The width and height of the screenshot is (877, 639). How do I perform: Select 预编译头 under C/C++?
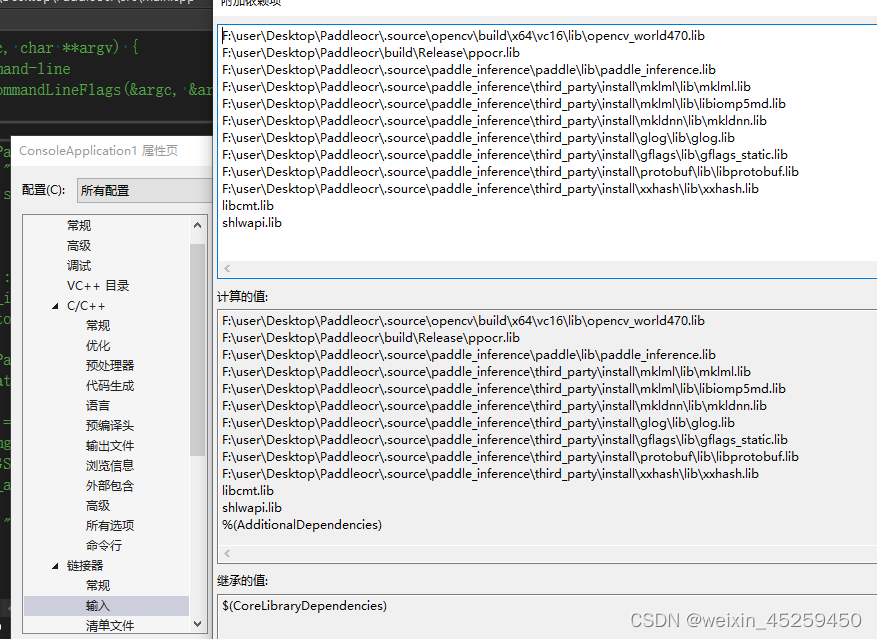click(x=110, y=426)
